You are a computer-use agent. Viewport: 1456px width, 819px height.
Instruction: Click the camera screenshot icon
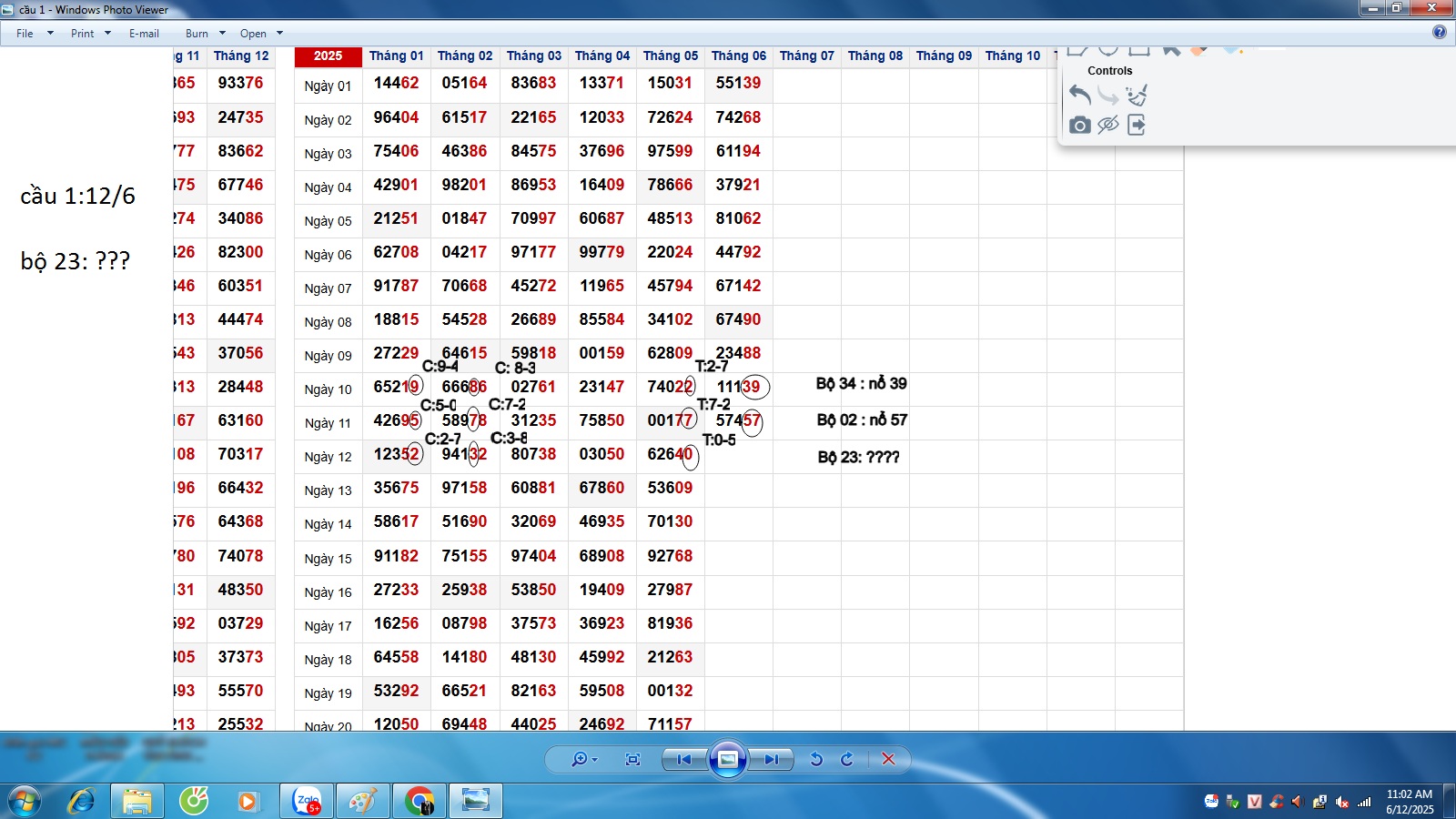point(1080,125)
